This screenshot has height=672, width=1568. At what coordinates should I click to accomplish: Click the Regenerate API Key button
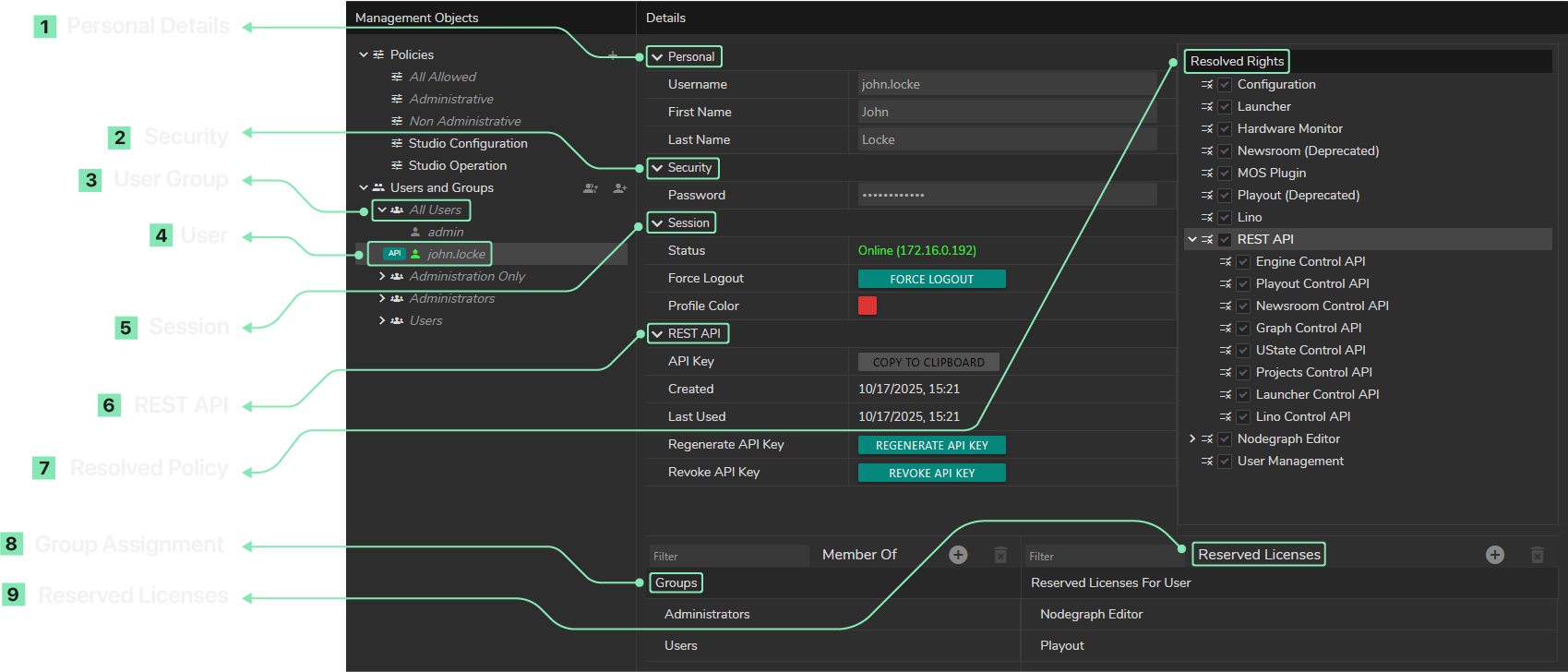pyautogui.click(x=931, y=445)
